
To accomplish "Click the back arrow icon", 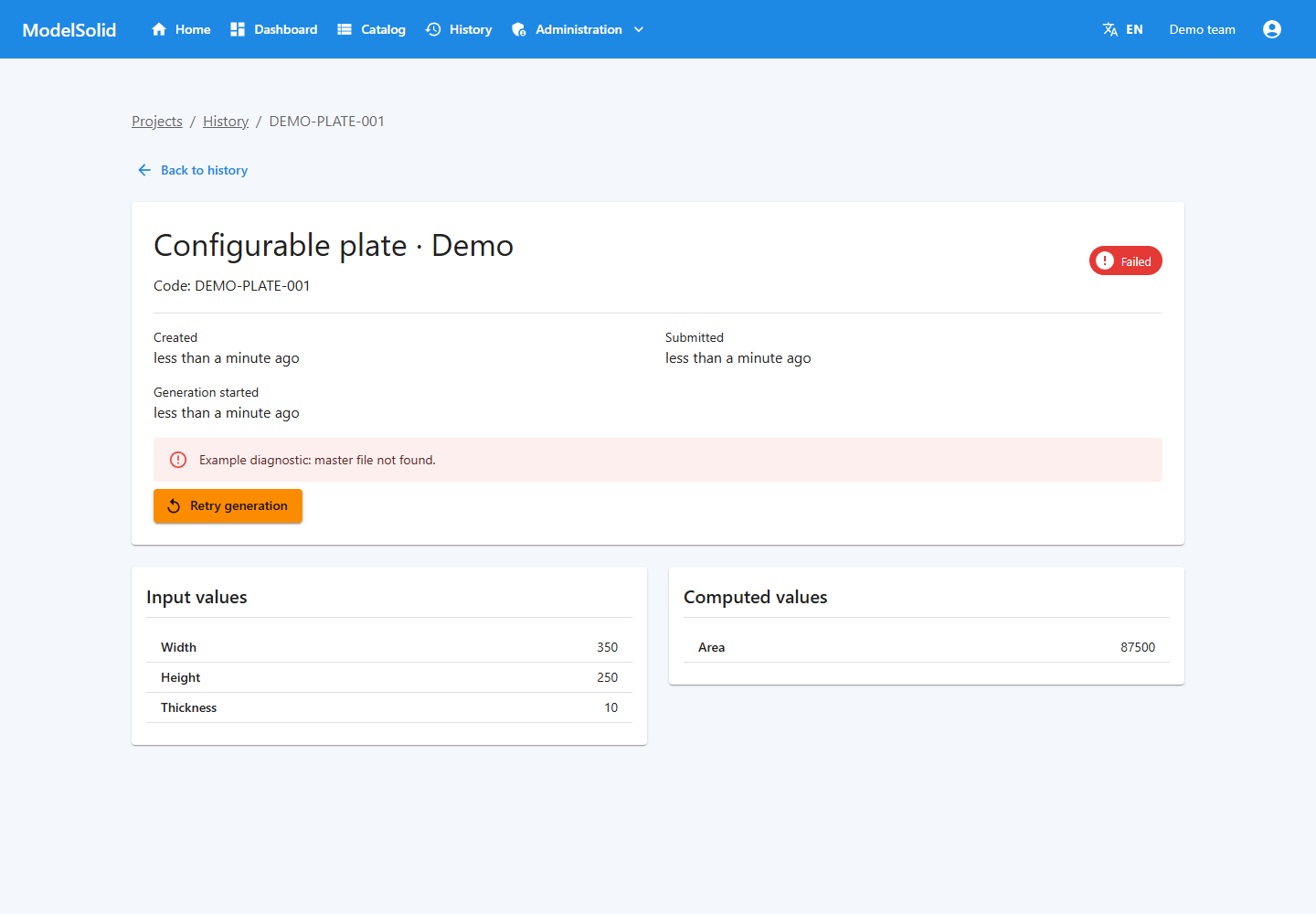I will (x=144, y=170).
